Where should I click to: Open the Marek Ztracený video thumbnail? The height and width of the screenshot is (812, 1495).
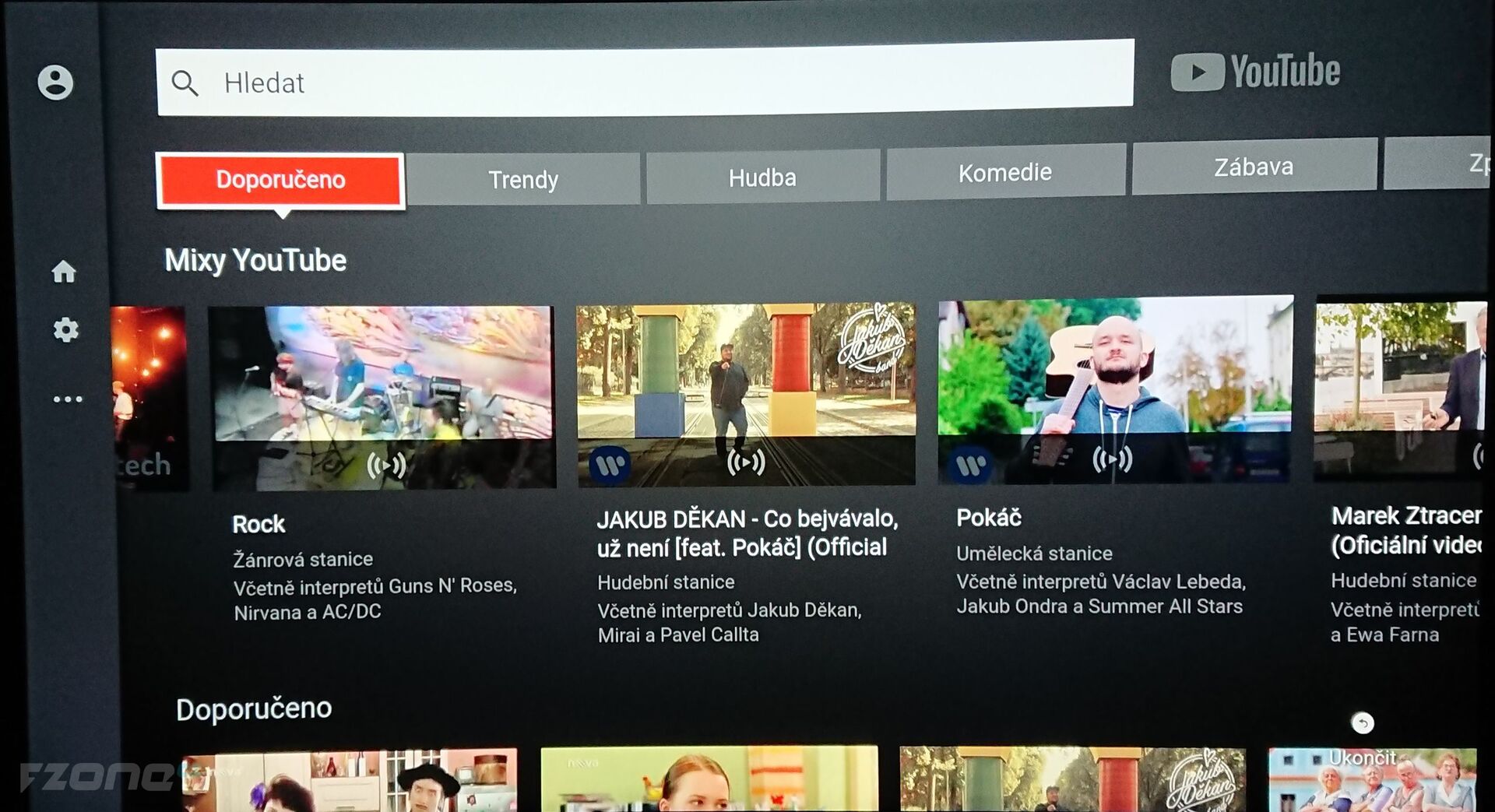pos(1401,388)
